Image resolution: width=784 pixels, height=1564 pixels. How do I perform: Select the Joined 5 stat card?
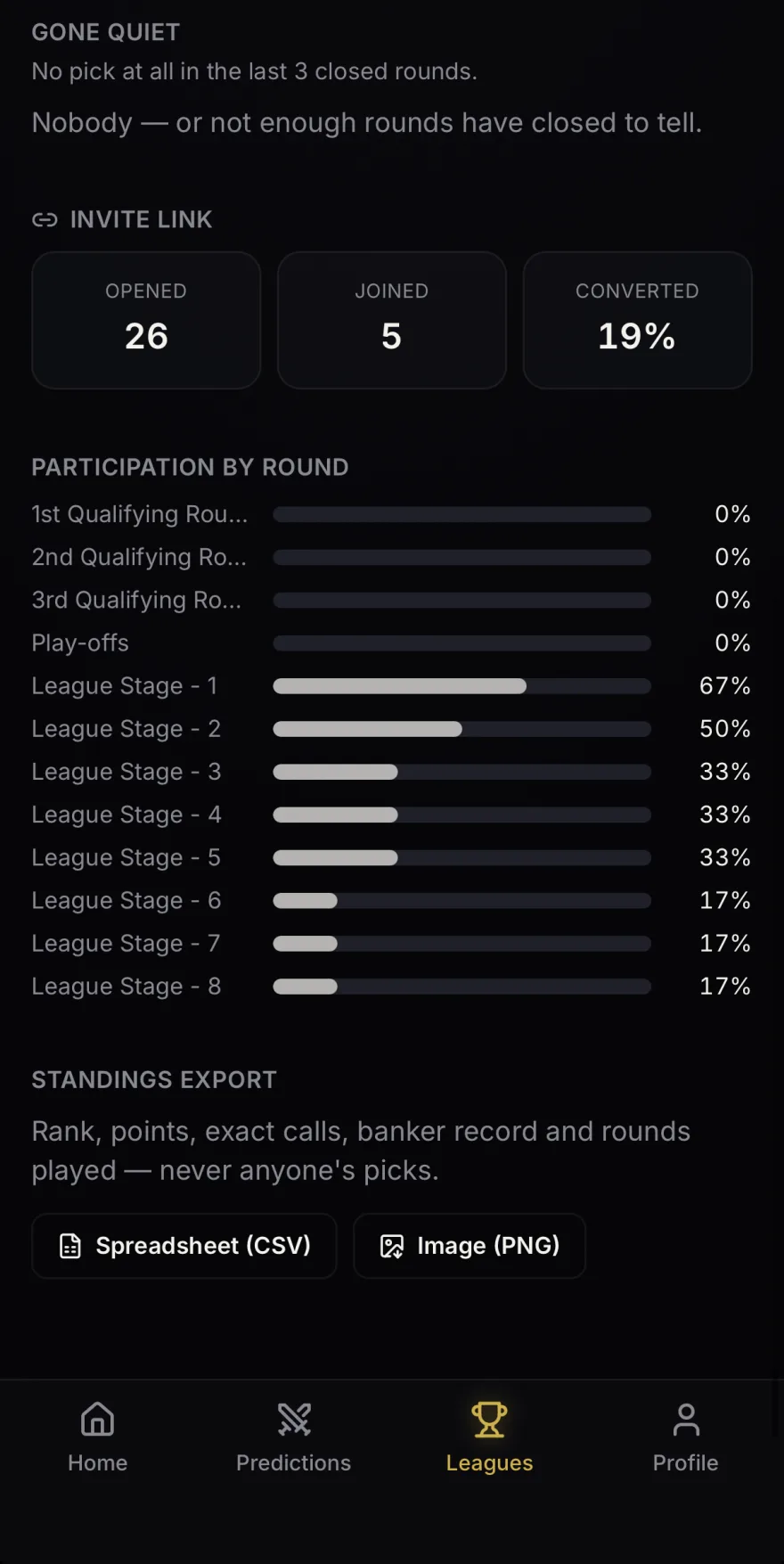pos(392,320)
